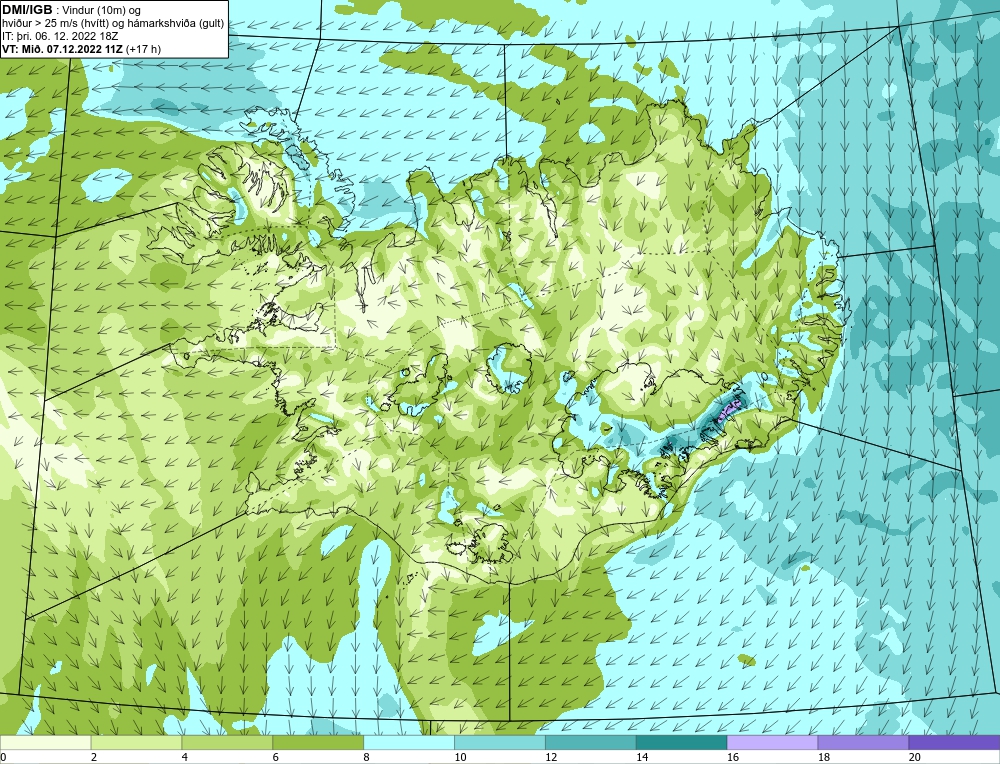Click the legend label '20'

pyautogui.click(x=915, y=757)
